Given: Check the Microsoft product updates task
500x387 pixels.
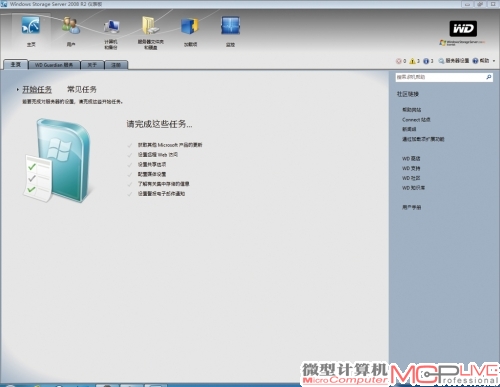Looking at the screenshot, I should [170, 145].
